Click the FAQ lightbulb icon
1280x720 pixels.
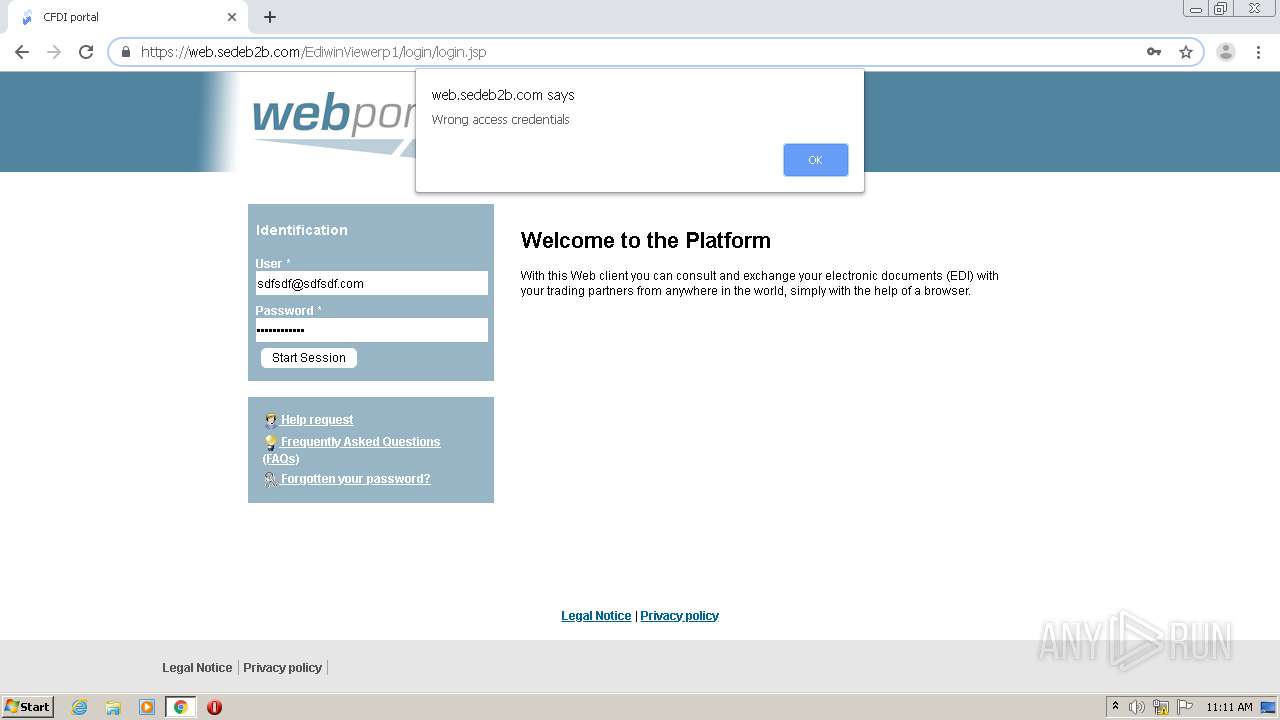pos(271,442)
